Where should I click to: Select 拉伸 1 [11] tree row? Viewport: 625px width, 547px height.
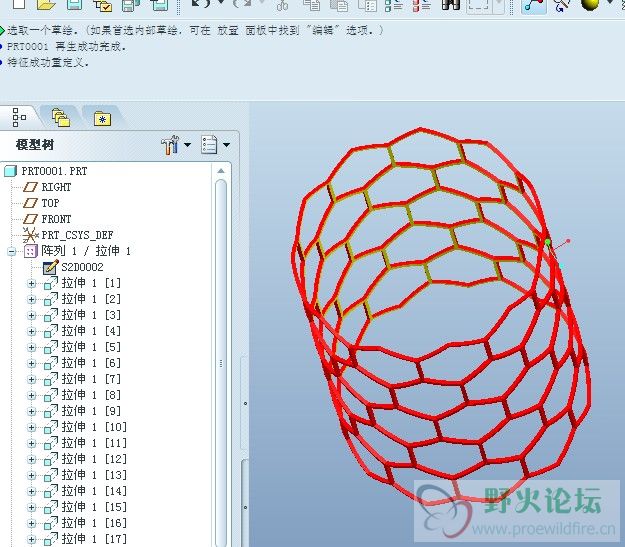pos(94,443)
